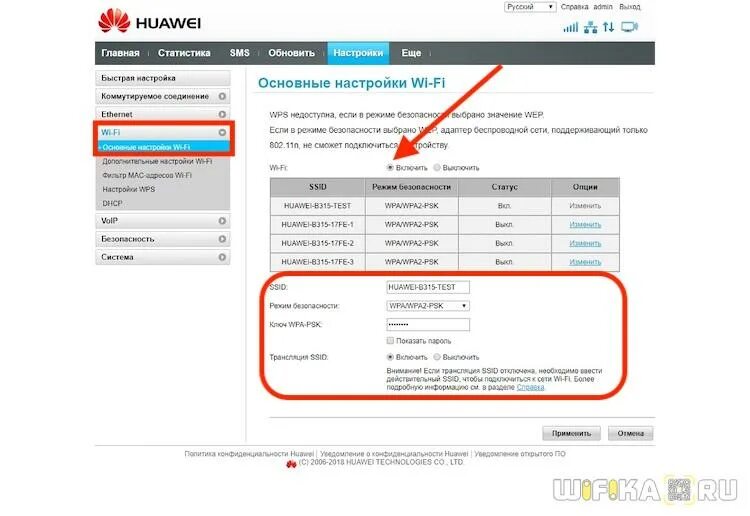Screen dimensions: 750x516
Task: Open Настройки WPS in sidebar
Action: (x=129, y=189)
